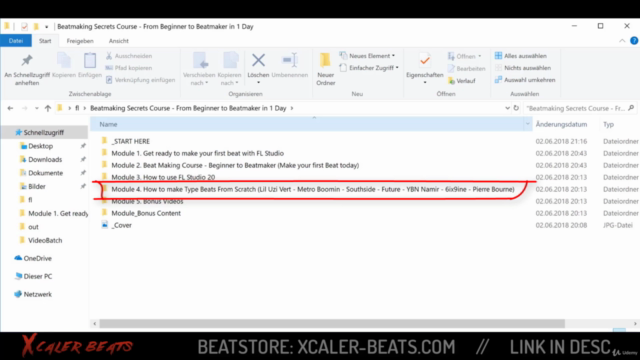The image size is (640, 360).
Task: Open 'out' folder in navigation pane
Action: click(x=33, y=227)
